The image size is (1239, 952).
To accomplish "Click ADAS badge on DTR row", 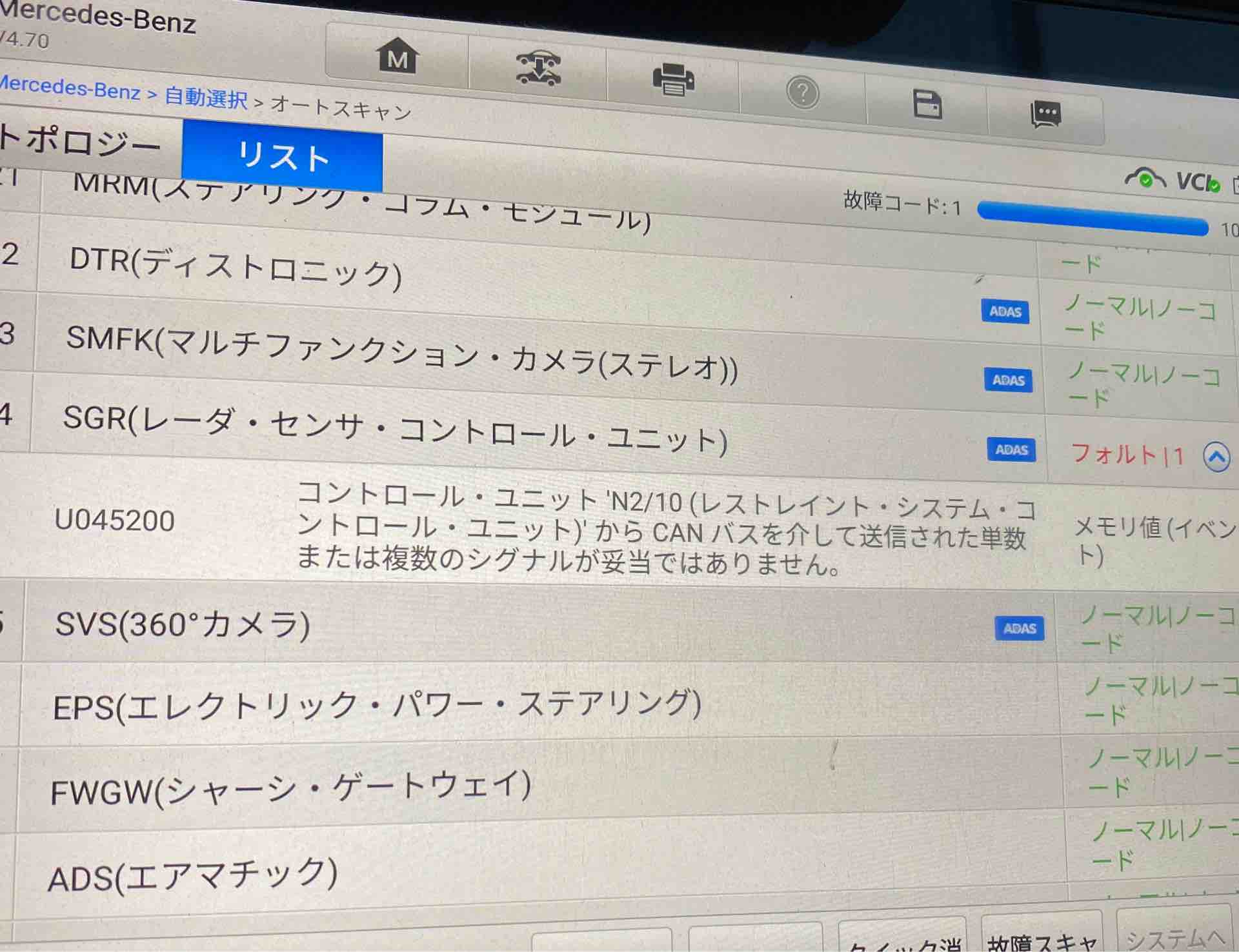I will pyautogui.click(x=1005, y=312).
